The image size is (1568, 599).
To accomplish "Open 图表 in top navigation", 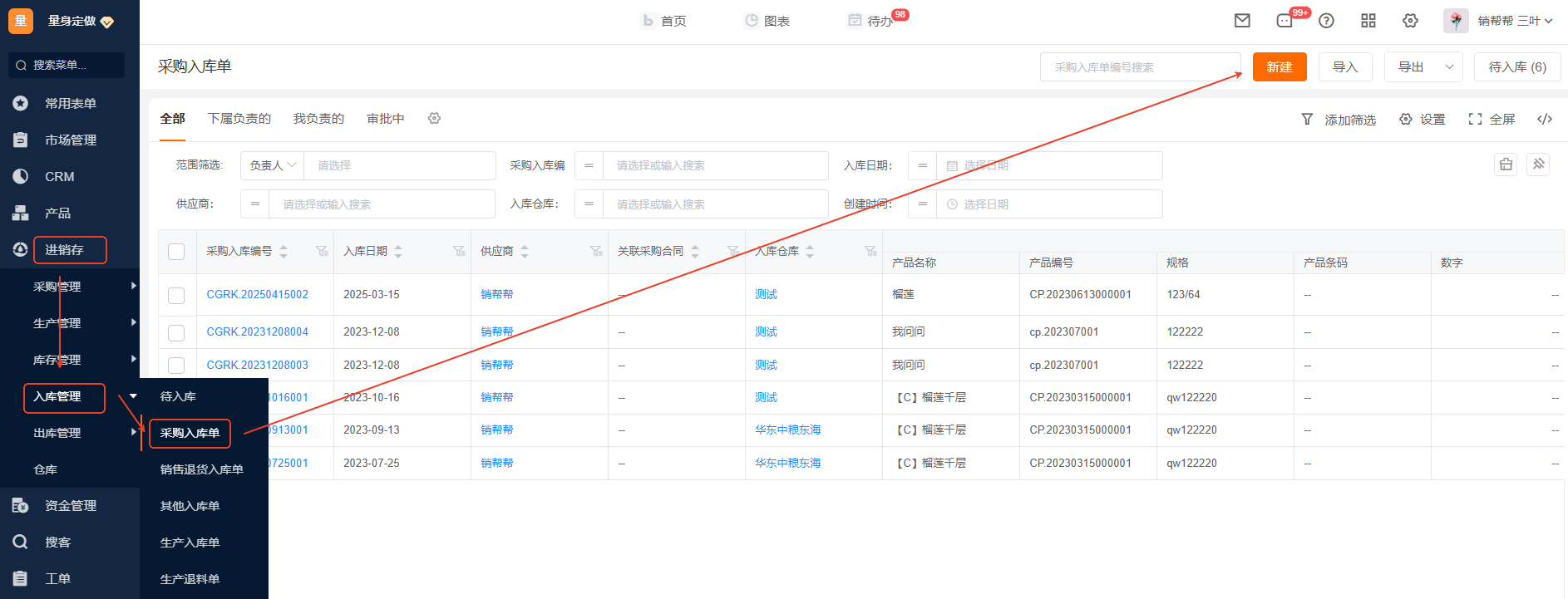I will (767, 21).
